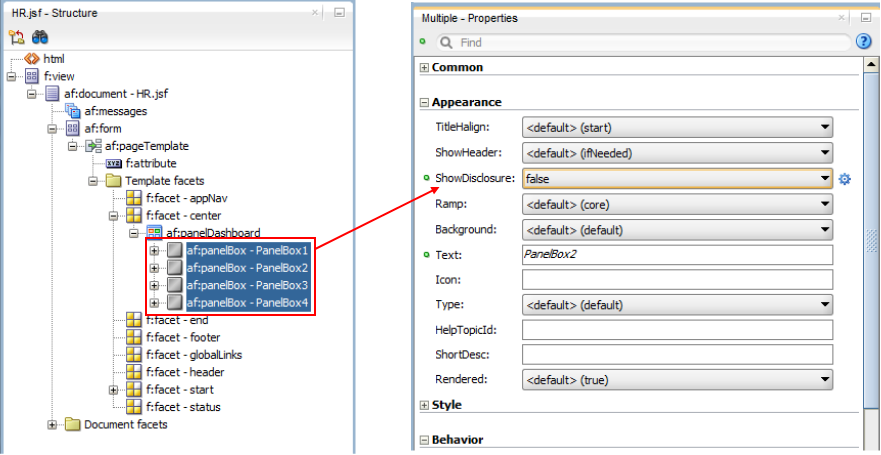Expand the Common properties section
This screenshot has width=881, height=455.
[x=425, y=67]
